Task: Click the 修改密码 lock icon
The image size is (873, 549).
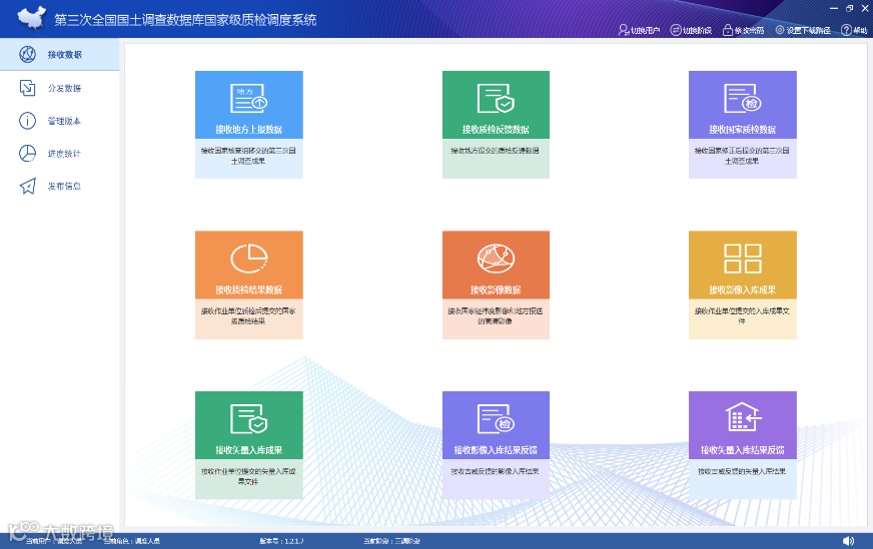Action: [x=728, y=30]
